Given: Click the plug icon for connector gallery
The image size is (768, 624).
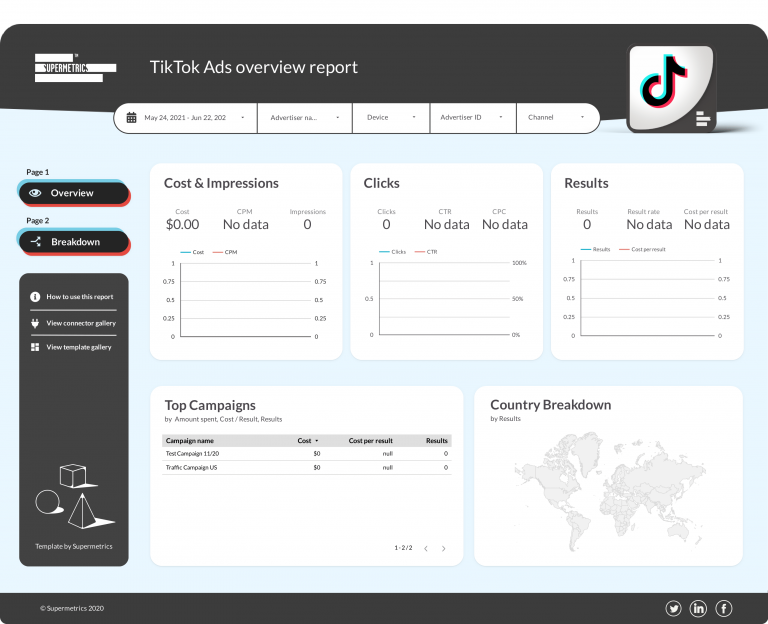Looking at the screenshot, I should pos(35,323).
